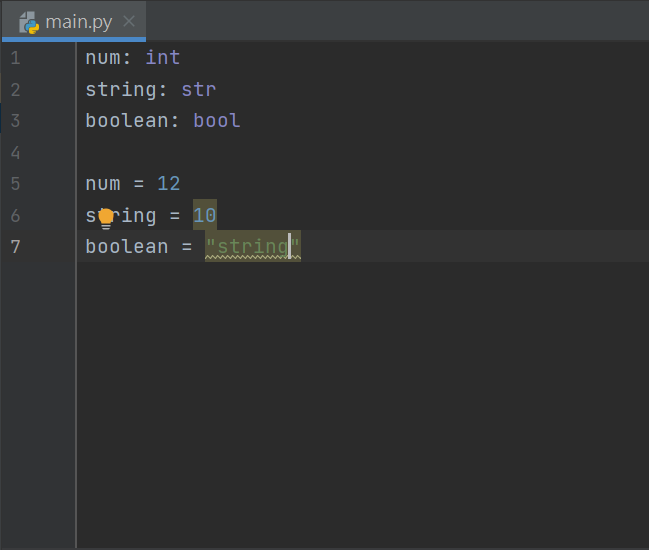
Task: Click the 'bool' type annotation
Action: click(217, 121)
